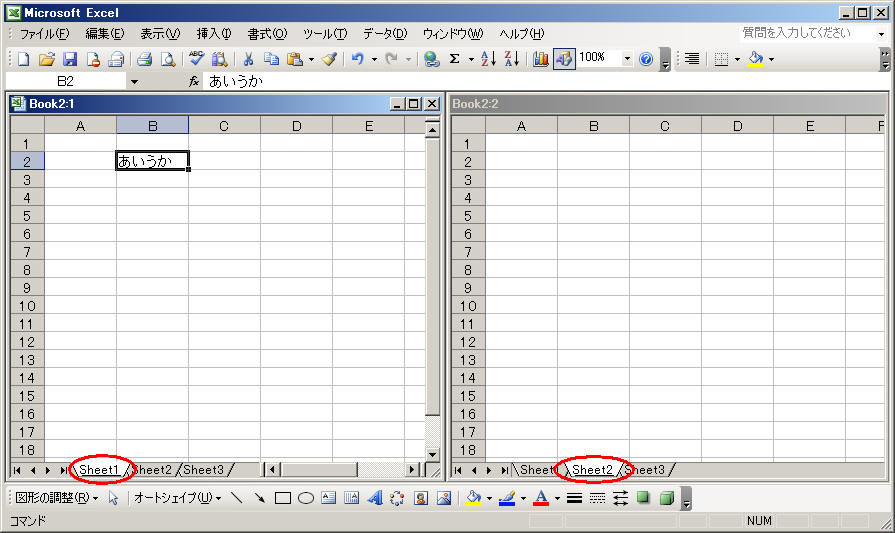Viewport: 895px width, 533px height.
Task: Click the Format Painter brush icon
Action: pyautogui.click(x=329, y=59)
